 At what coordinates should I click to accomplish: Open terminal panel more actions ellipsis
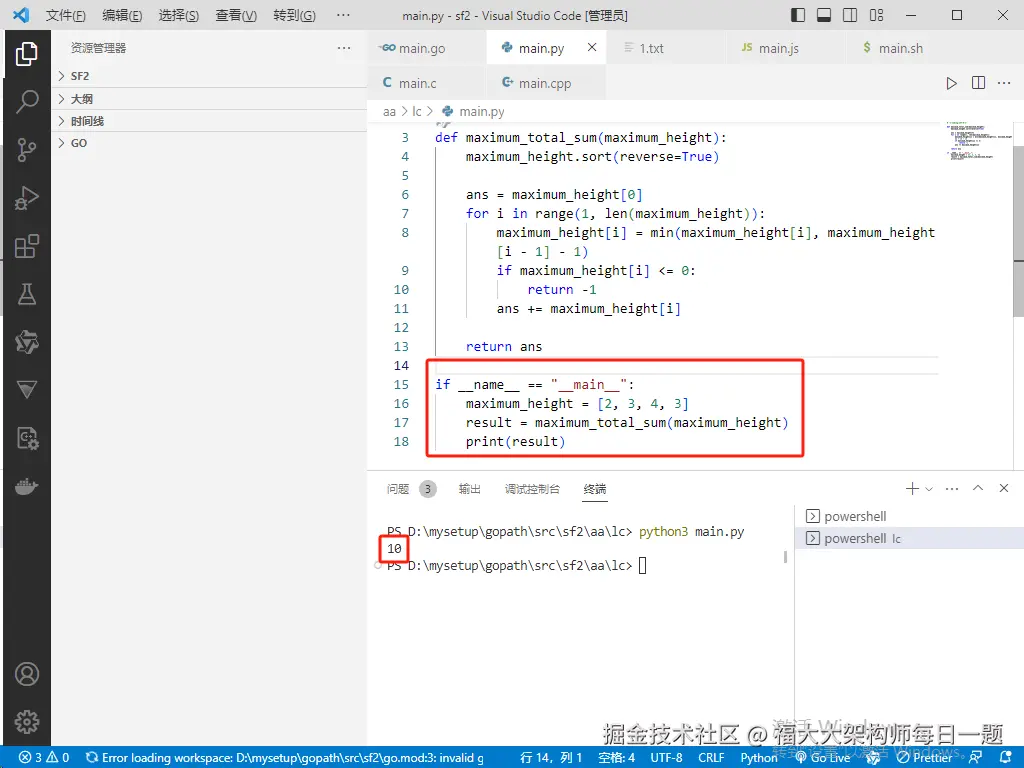click(952, 488)
